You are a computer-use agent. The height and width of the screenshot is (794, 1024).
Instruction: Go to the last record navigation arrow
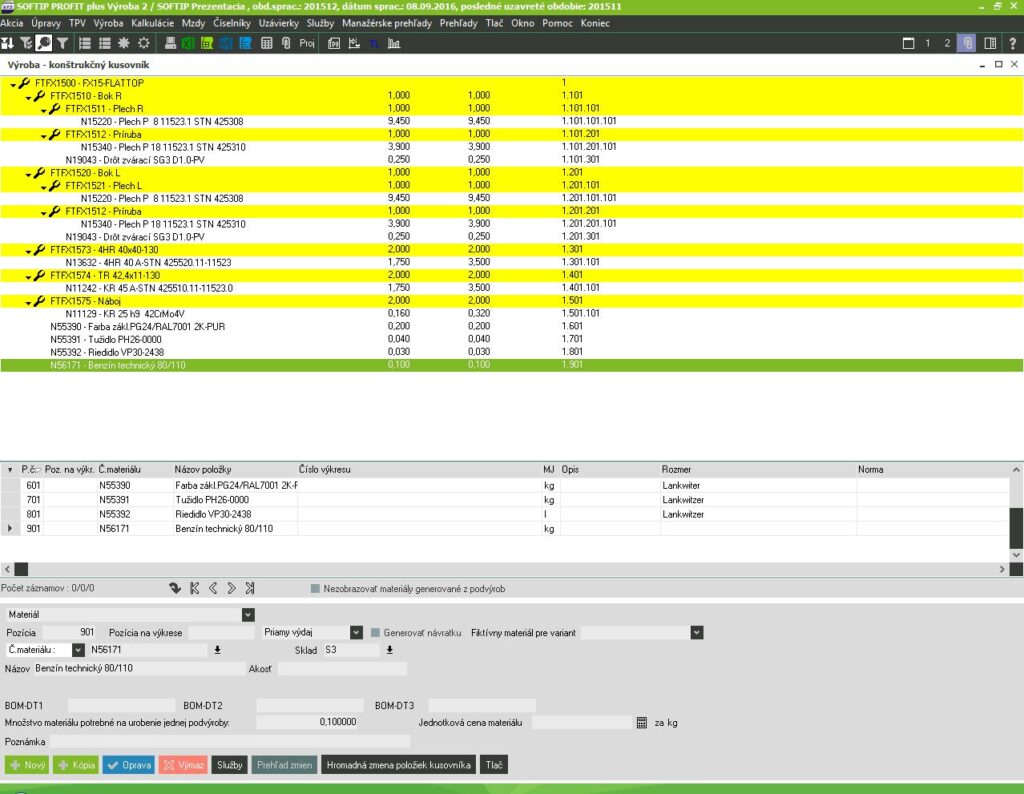(x=249, y=589)
